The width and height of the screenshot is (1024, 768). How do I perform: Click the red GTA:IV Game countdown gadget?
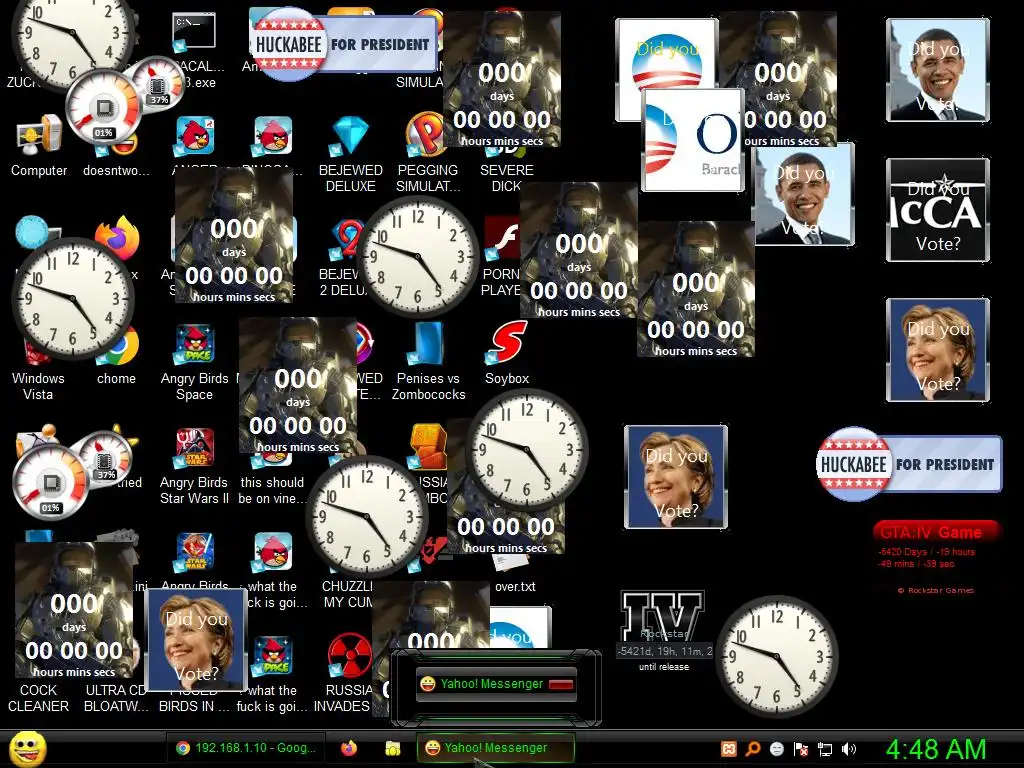[x=936, y=558]
